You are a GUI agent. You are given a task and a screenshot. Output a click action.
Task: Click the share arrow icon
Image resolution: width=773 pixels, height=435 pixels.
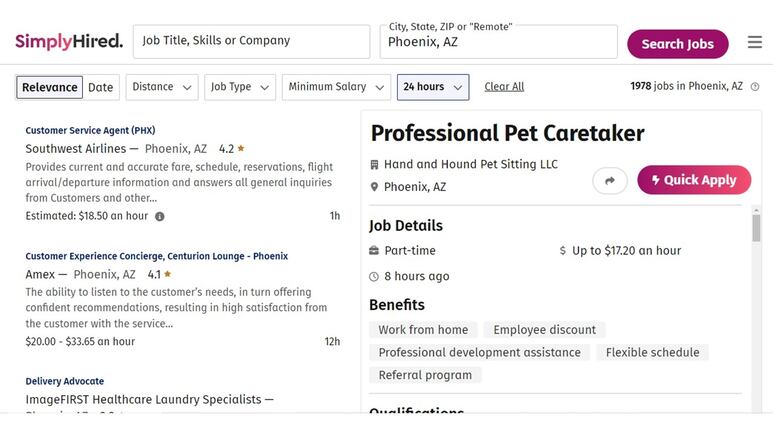pos(610,181)
